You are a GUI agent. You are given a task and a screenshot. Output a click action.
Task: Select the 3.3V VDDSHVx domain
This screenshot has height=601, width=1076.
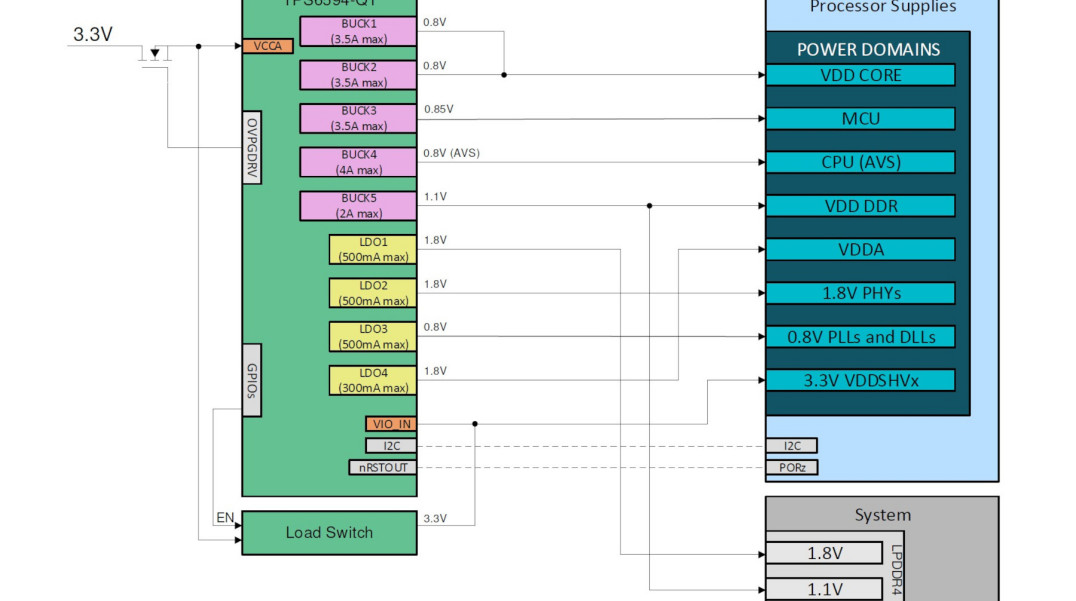click(x=861, y=380)
